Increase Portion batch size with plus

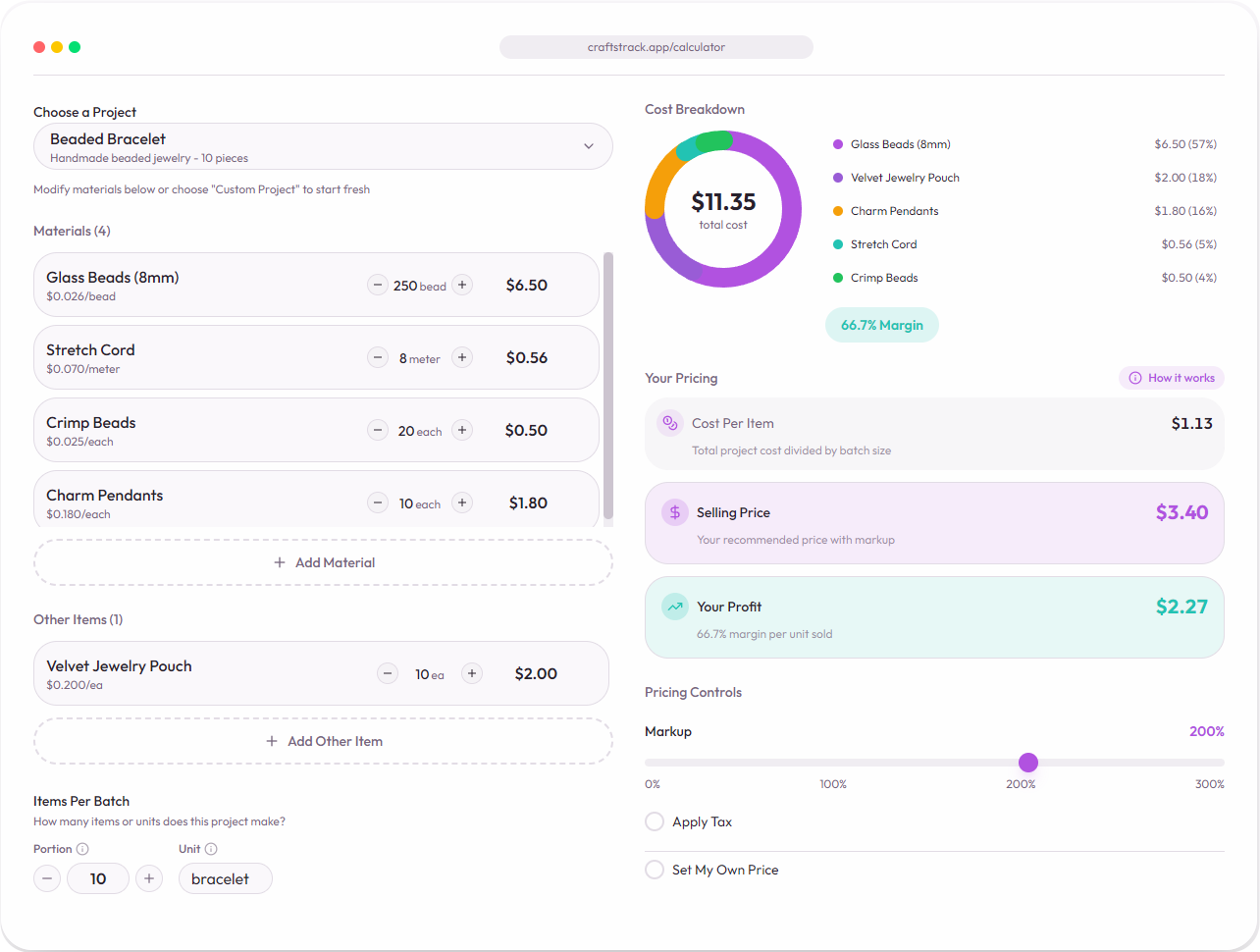click(149, 878)
